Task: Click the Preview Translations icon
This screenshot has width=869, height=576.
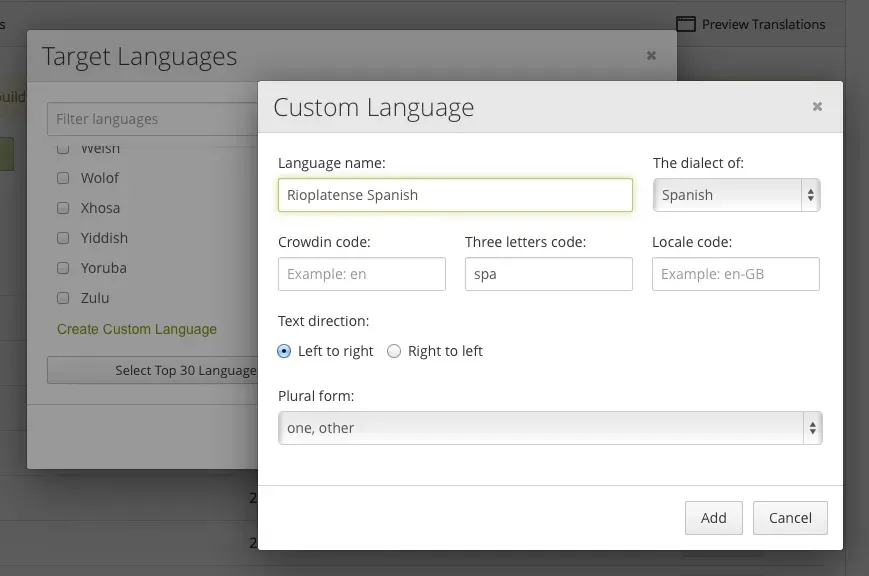Action: tap(687, 23)
